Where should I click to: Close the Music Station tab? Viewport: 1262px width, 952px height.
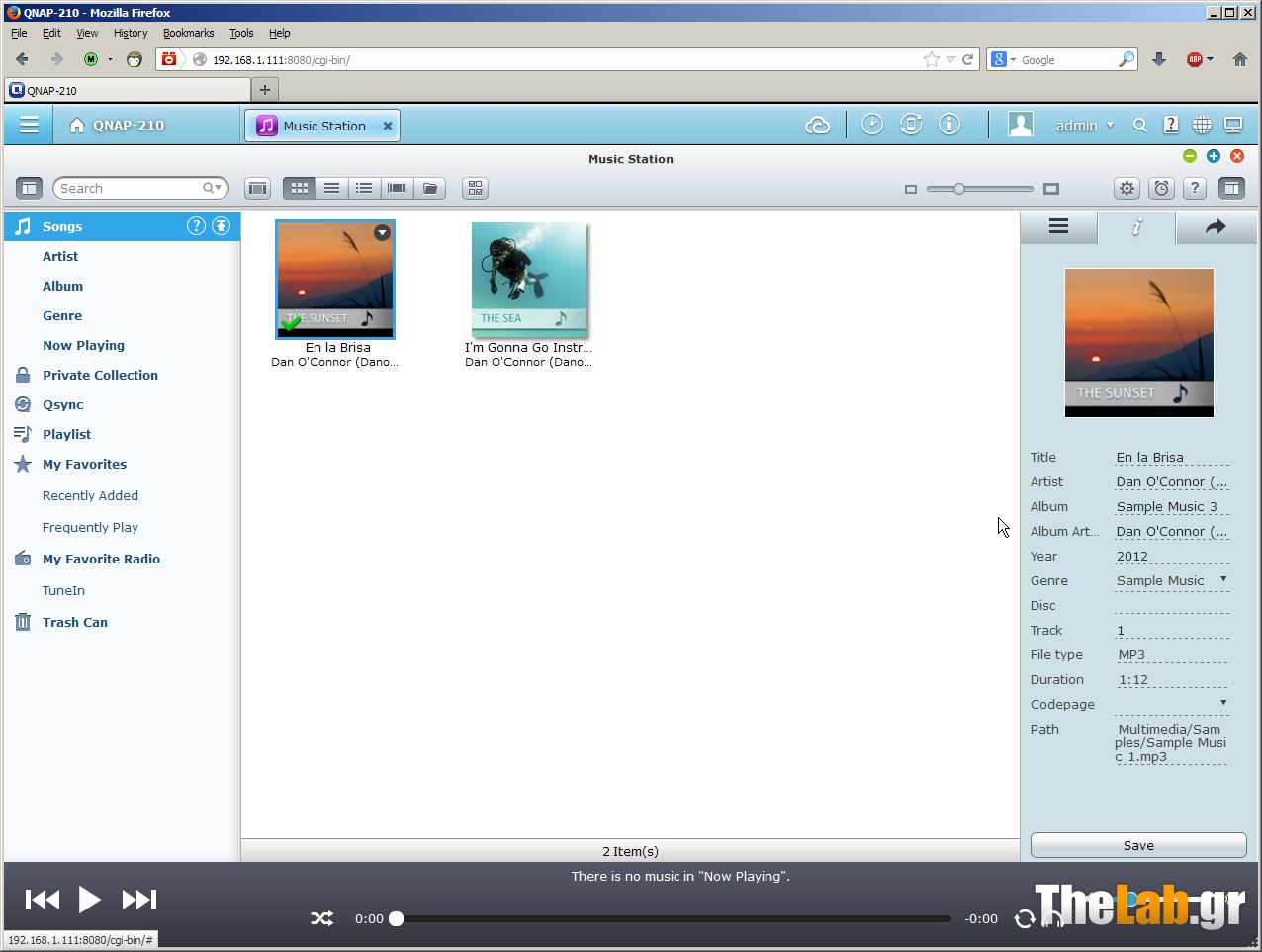(x=388, y=126)
